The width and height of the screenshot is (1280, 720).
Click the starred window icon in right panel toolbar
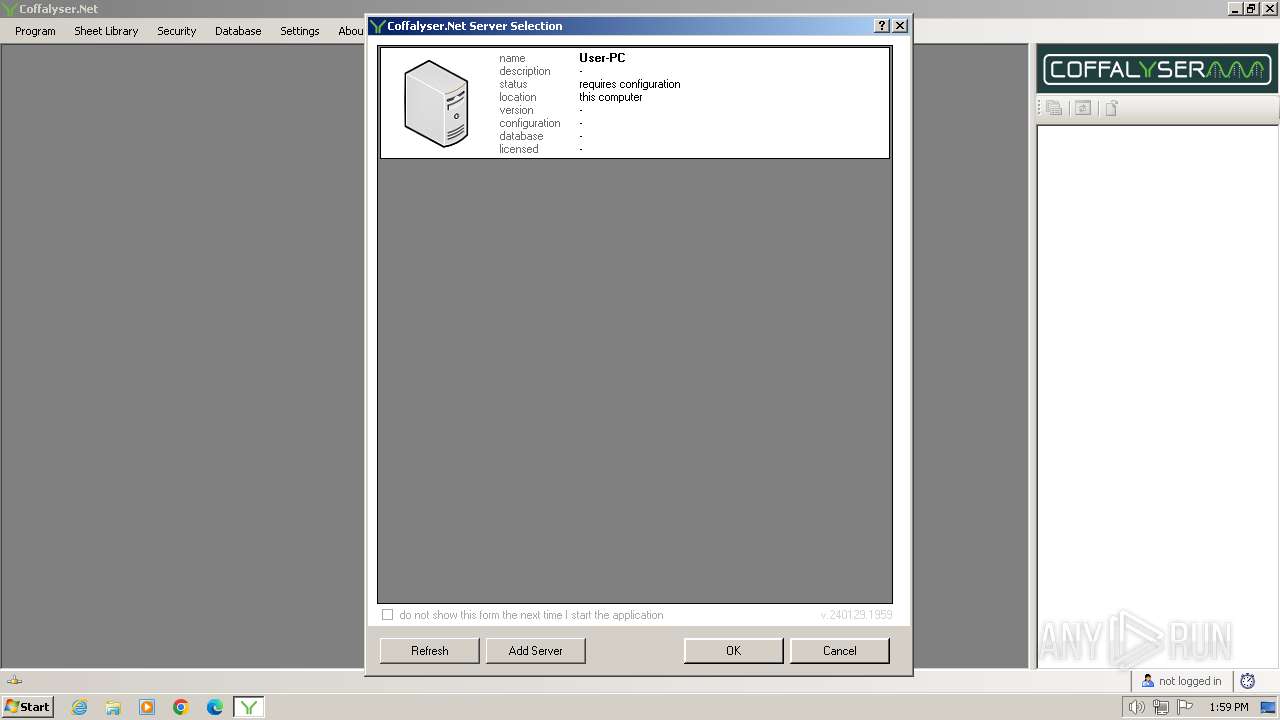1082,108
